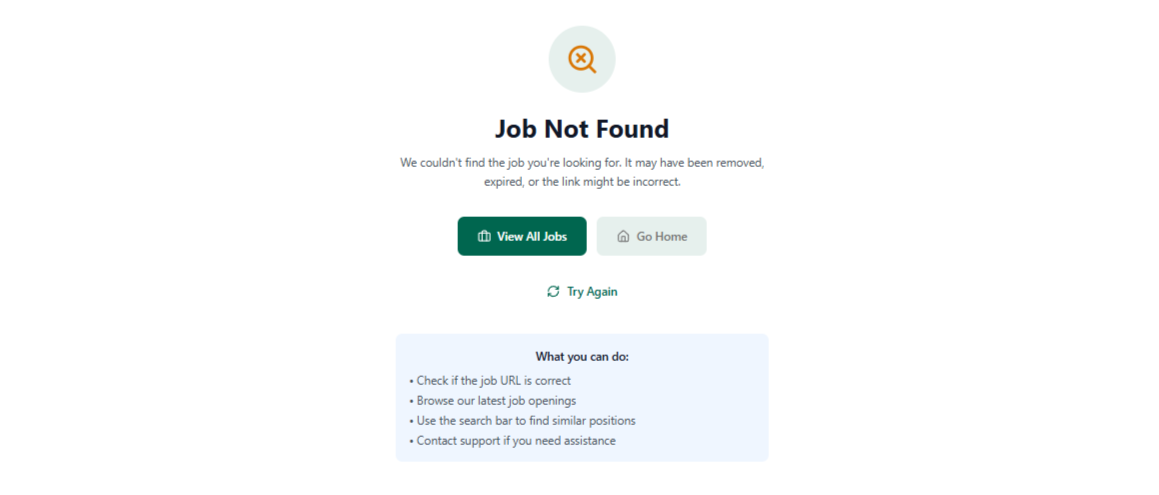
Task: Click the briefcase icon on View All Jobs
Action: click(x=484, y=237)
